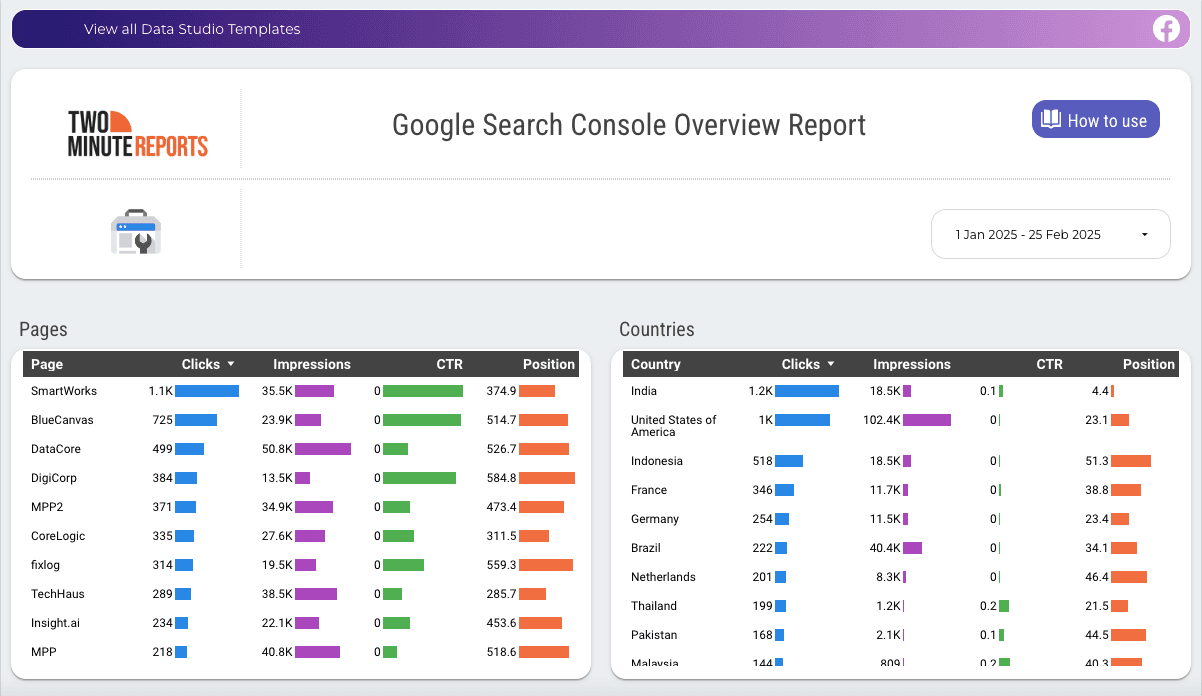The height and width of the screenshot is (696, 1202).
Task: Sort Pages table by Page column header
Action: pos(47,364)
